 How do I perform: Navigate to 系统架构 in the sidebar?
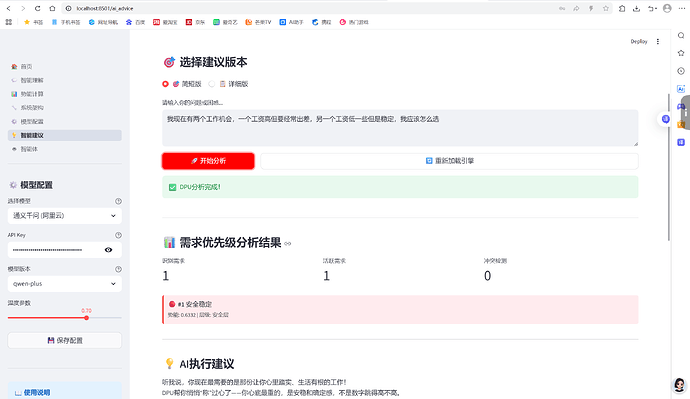(x=65, y=107)
